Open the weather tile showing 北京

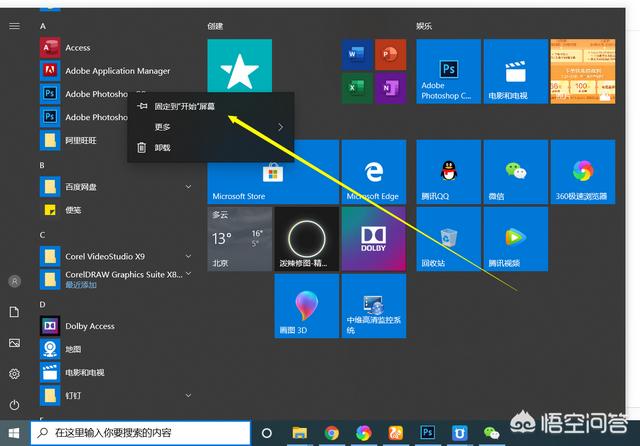click(x=240, y=239)
